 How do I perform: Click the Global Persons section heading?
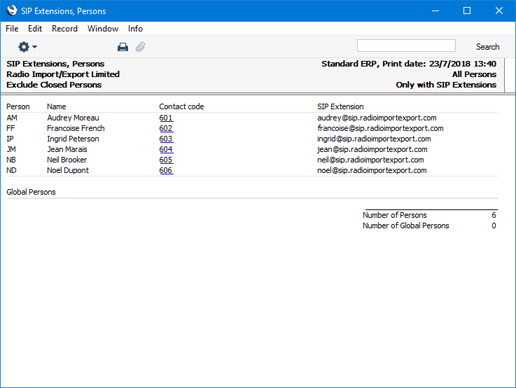[x=31, y=192]
